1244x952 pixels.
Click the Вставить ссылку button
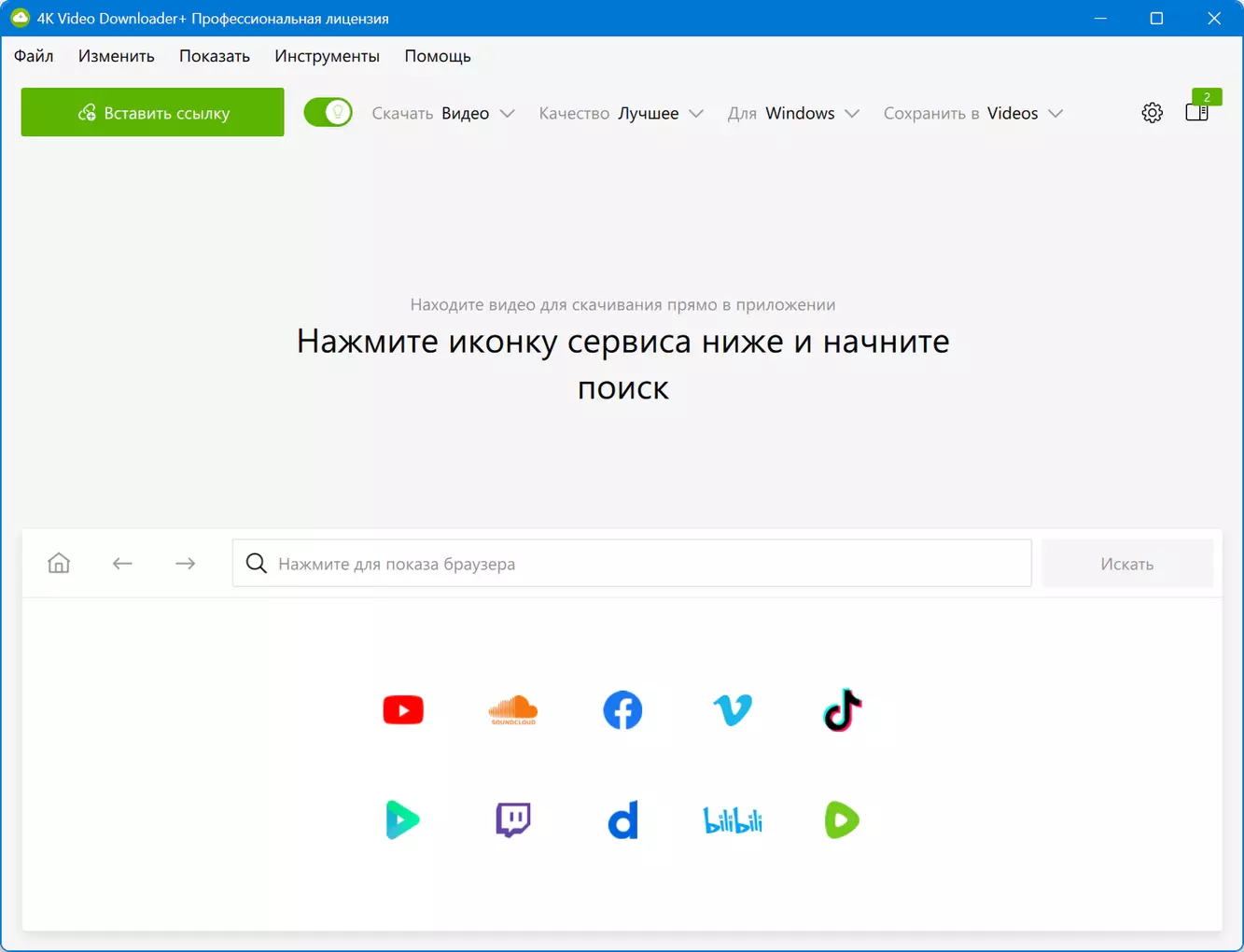pos(153,112)
